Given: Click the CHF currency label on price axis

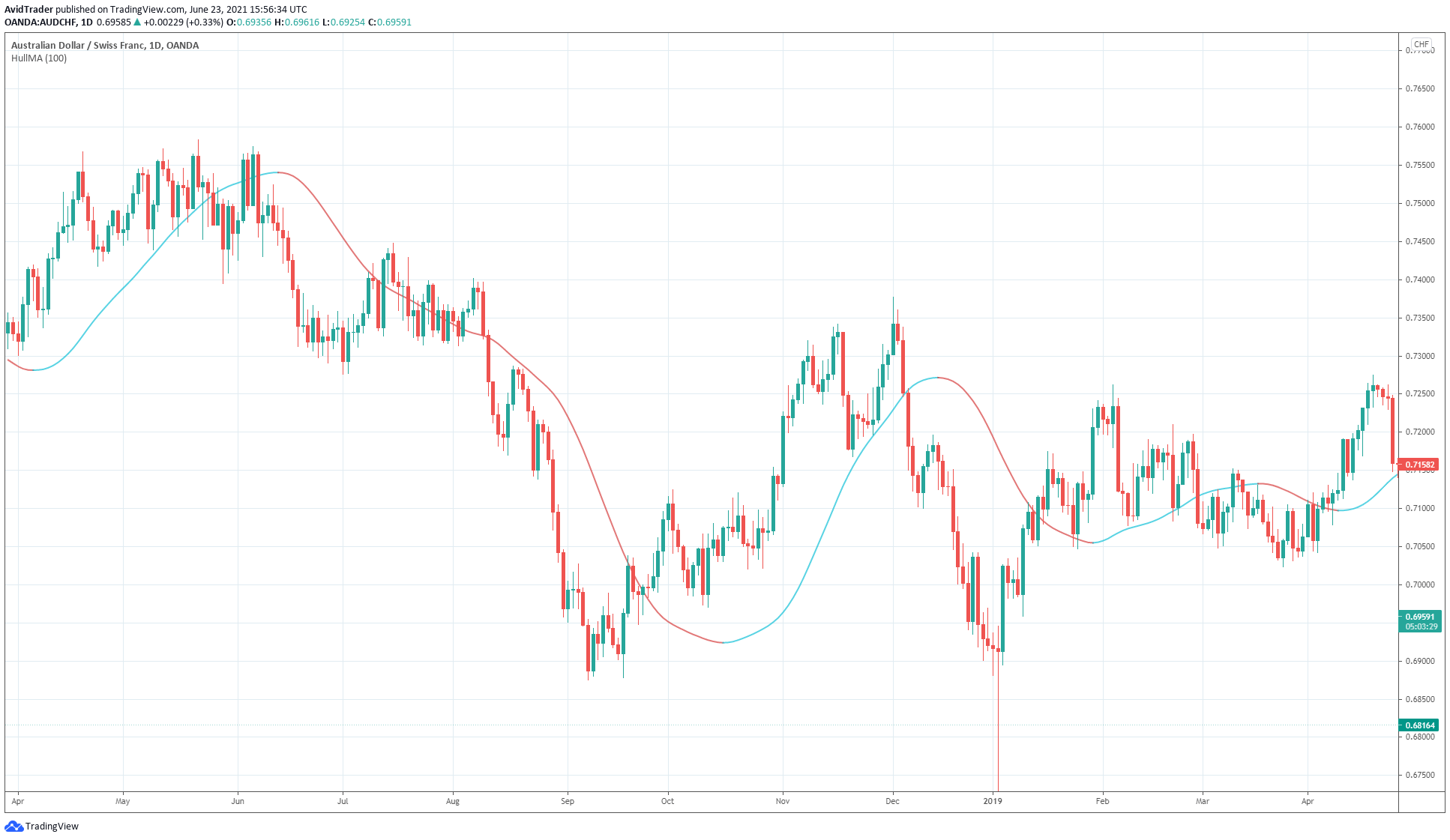Looking at the screenshot, I should pos(1421,44).
